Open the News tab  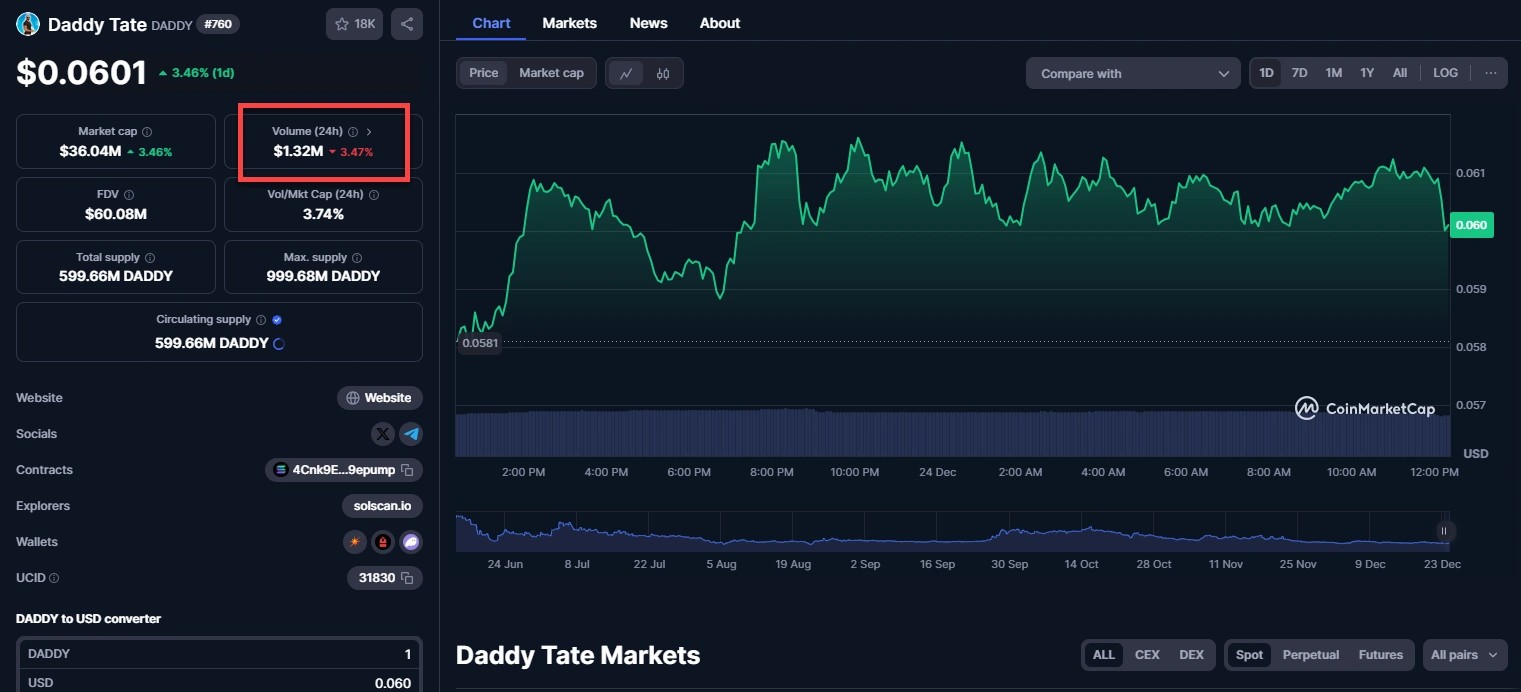648,23
